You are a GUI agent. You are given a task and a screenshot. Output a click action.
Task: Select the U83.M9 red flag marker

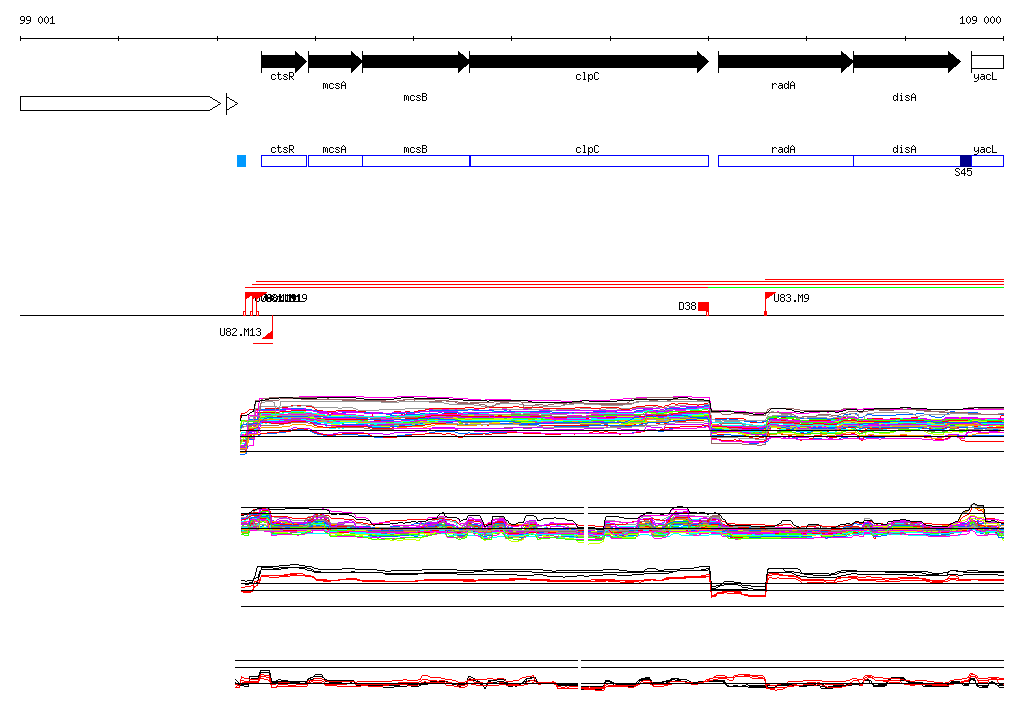coord(770,297)
